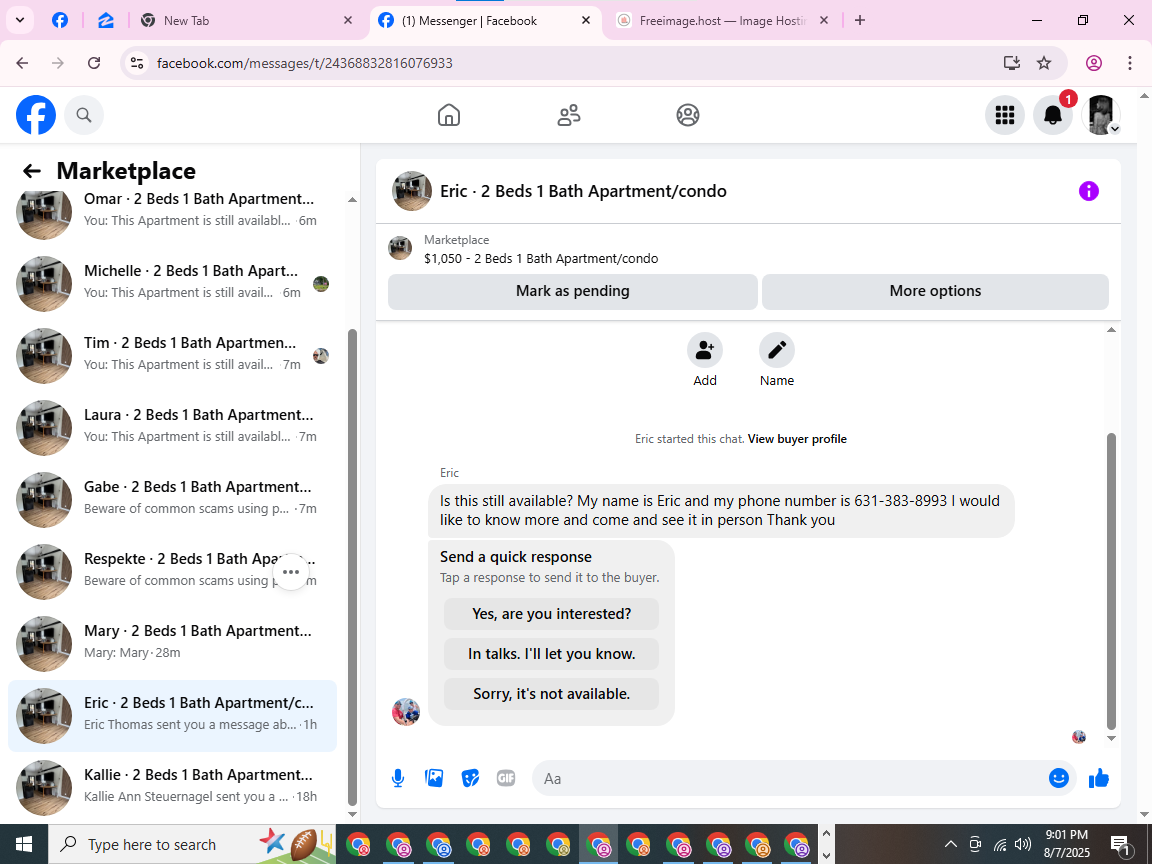Open the account profile picture menu
Image resolution: width=1152 pixels, height=864 pixels.
coord(1101,115)
